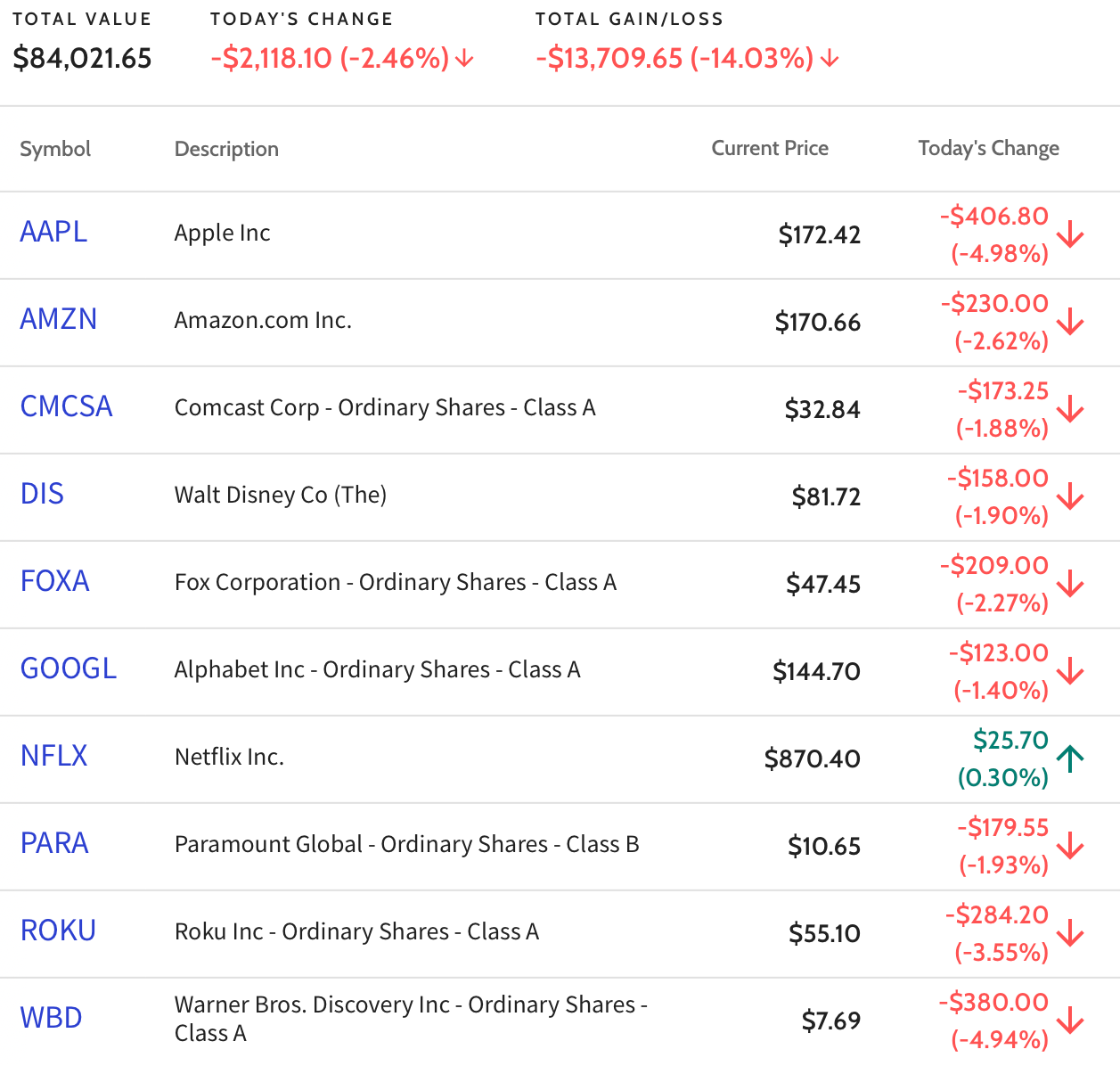This screenshot has height=1074, width=1120.
Task: Click the down arrow in FOXA row
Action: 1070,584
